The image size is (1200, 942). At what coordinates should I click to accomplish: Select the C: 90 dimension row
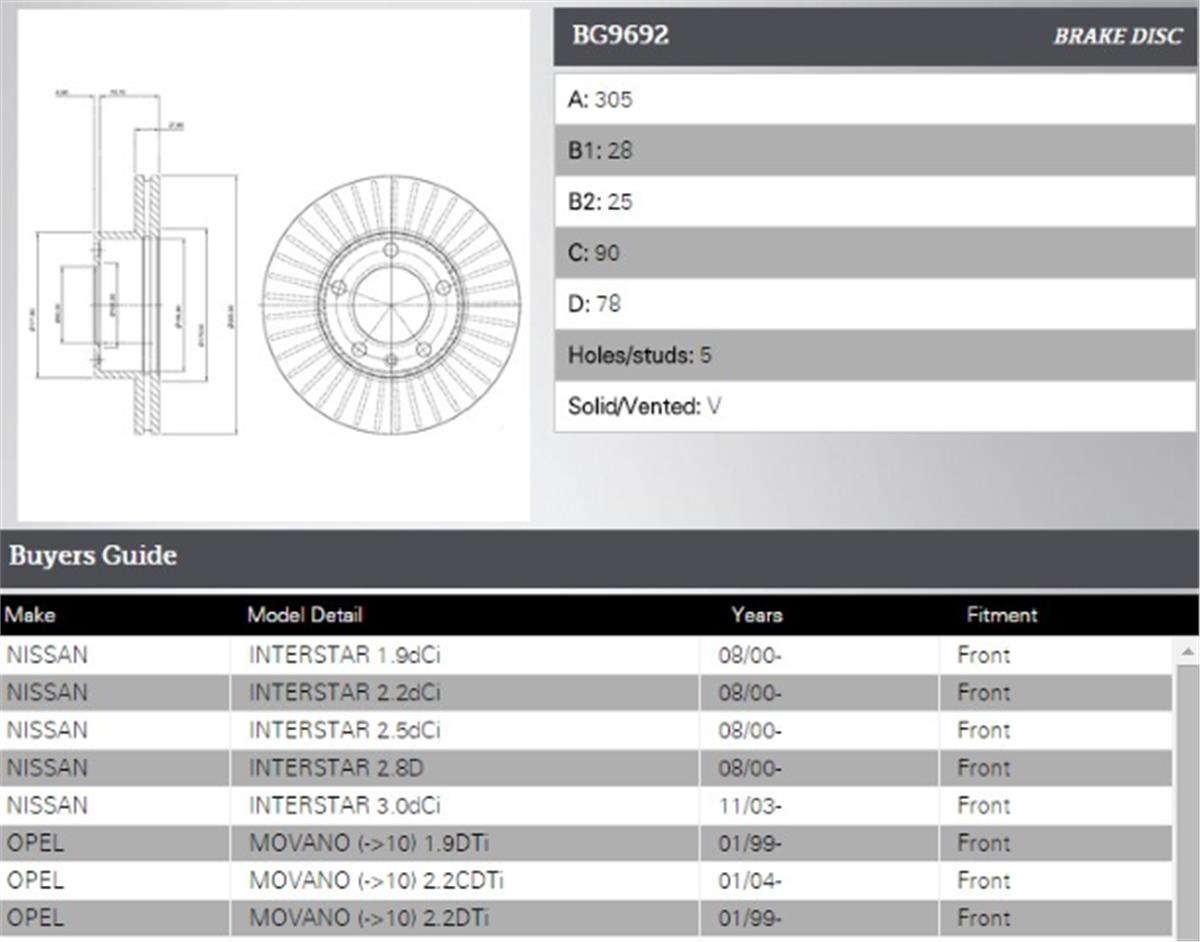coord(875,253)
